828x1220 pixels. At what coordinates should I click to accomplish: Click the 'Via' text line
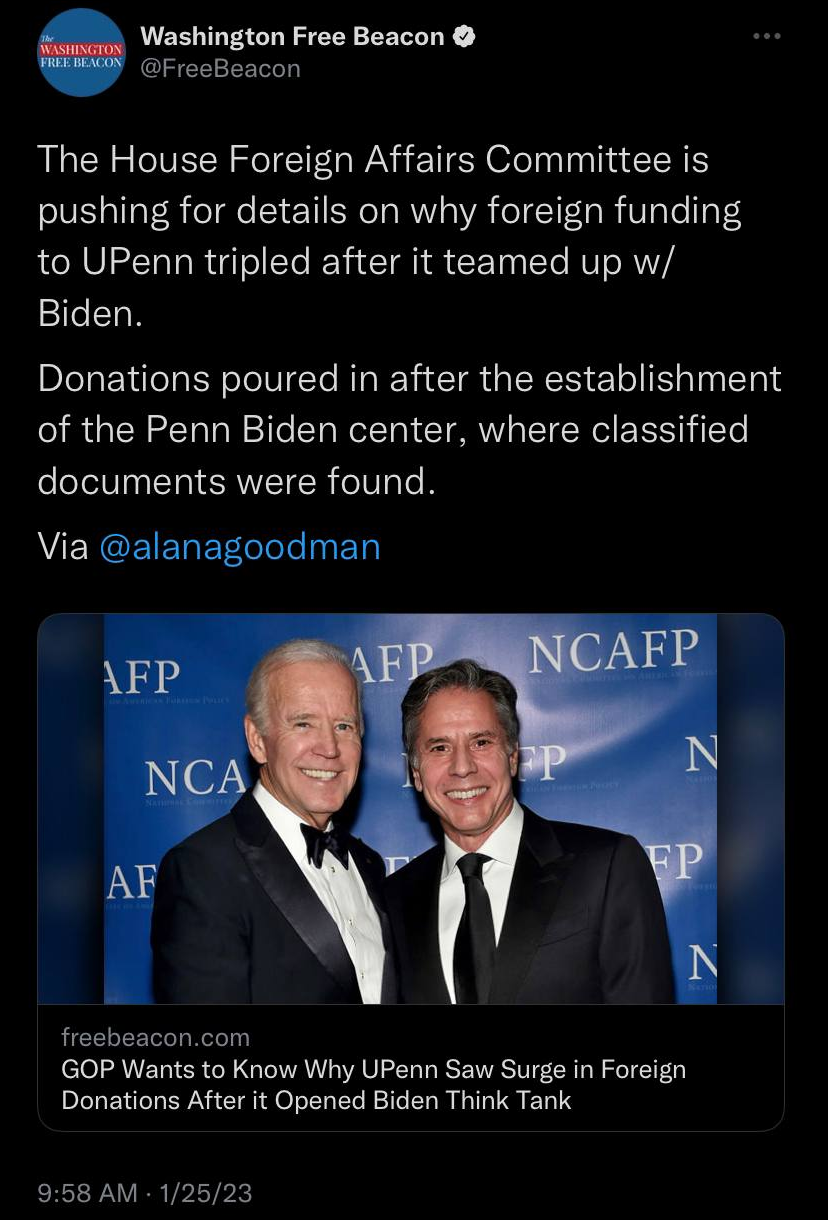point(209,547)
